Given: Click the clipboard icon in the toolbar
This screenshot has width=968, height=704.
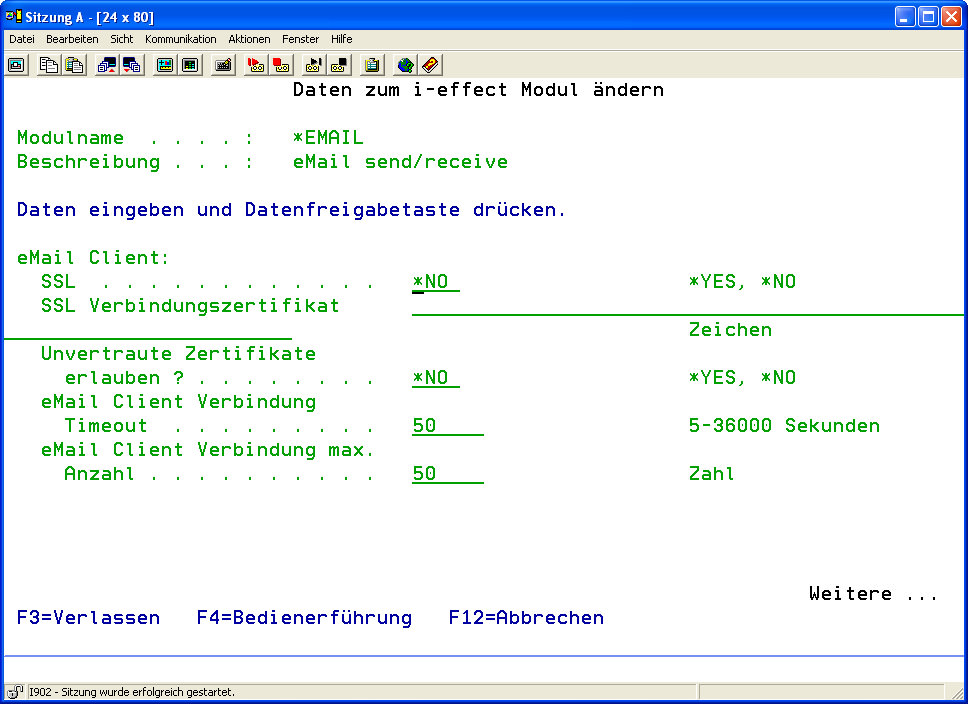Looking at the screenshot, I should [x=372, y=65].
